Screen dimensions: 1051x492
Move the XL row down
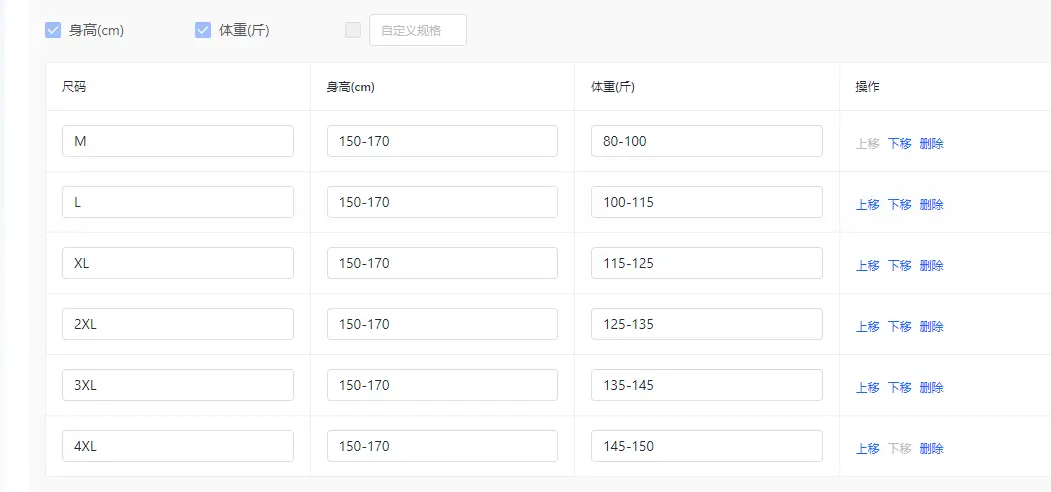[899, 265]
